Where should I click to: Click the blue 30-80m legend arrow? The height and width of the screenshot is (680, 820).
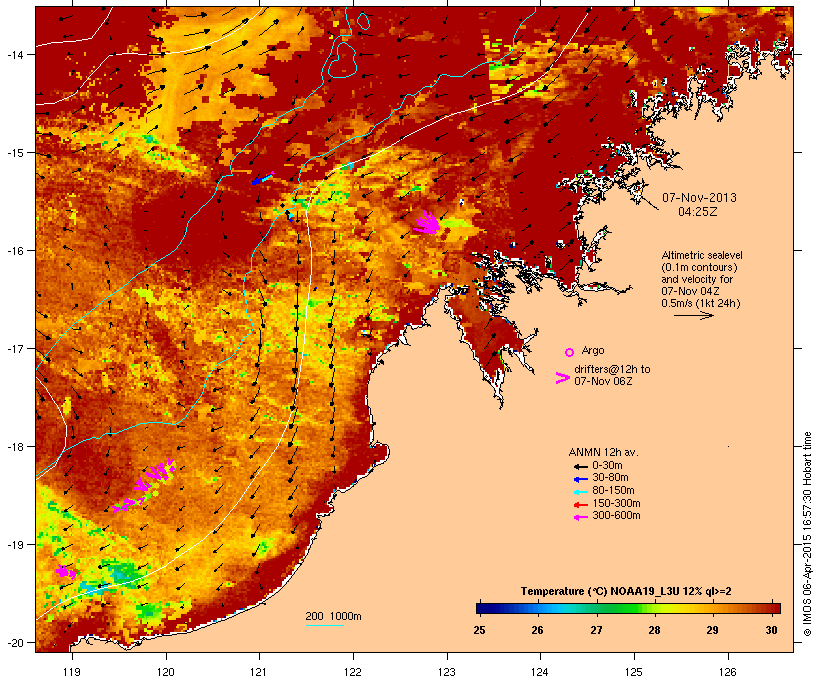click(580, 479)
